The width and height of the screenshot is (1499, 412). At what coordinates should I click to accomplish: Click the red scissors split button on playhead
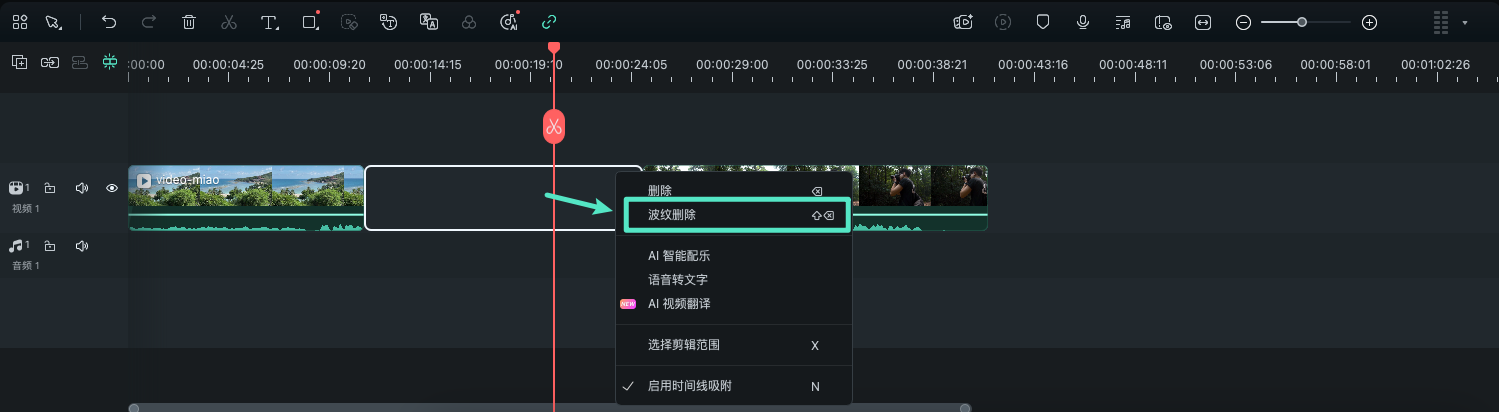pos(554,127)
